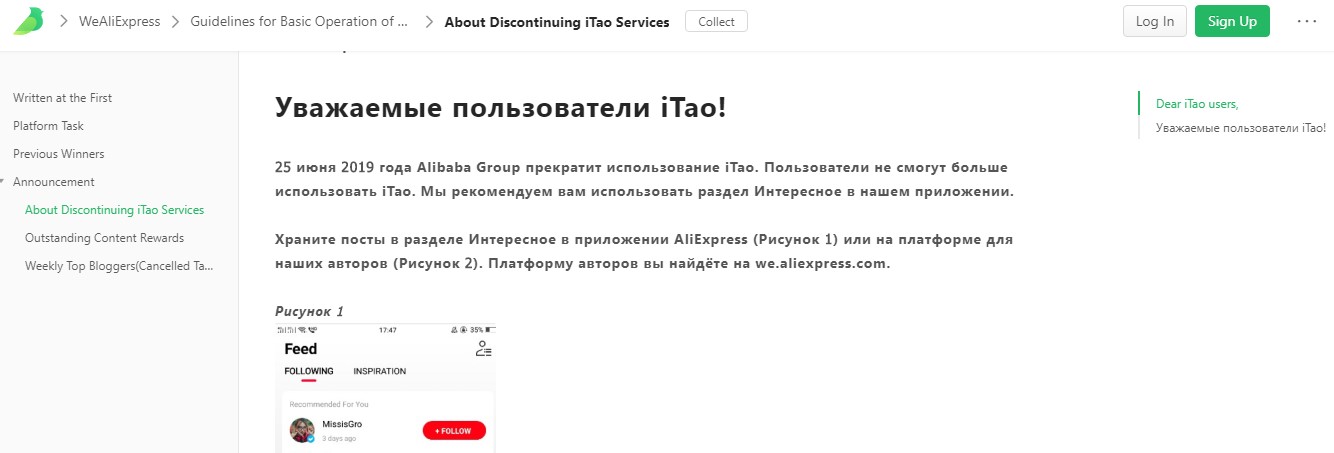Jump to Уважаемые пользователи iTao outline entry
This screenshot has width=1334, height=453.
click(x=1240, y=128)
